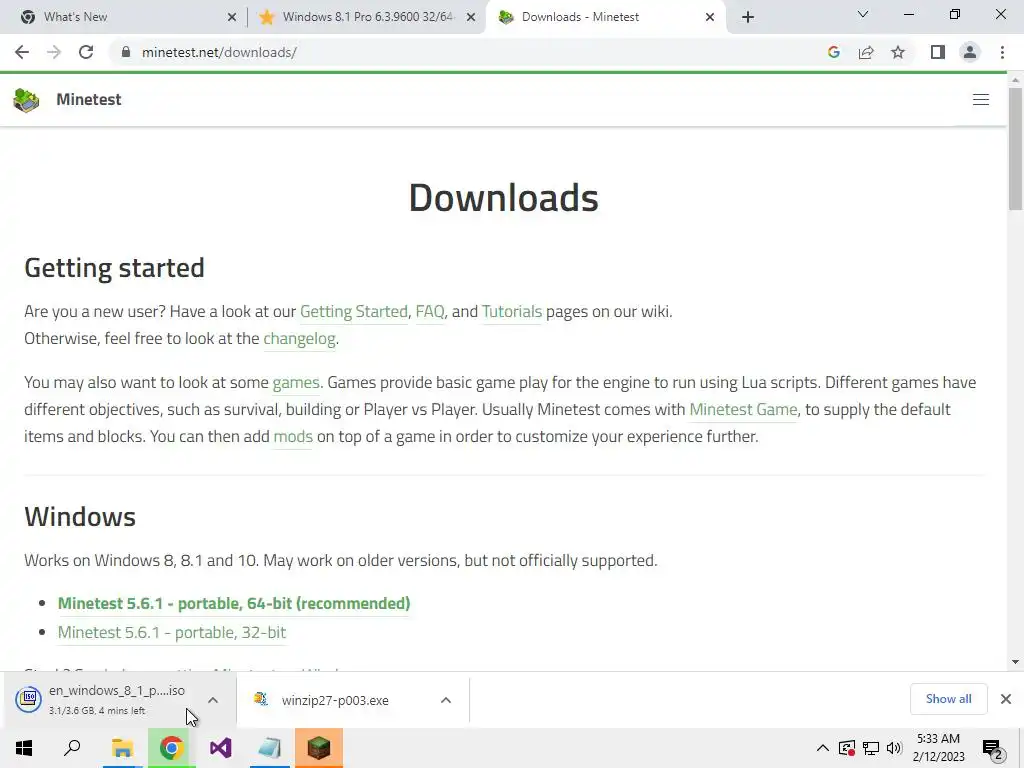The width and height of the screenshot is (1024, 768).
Task: Open the FAQ link
Action: pyautogui.click(x=430, y=312)
